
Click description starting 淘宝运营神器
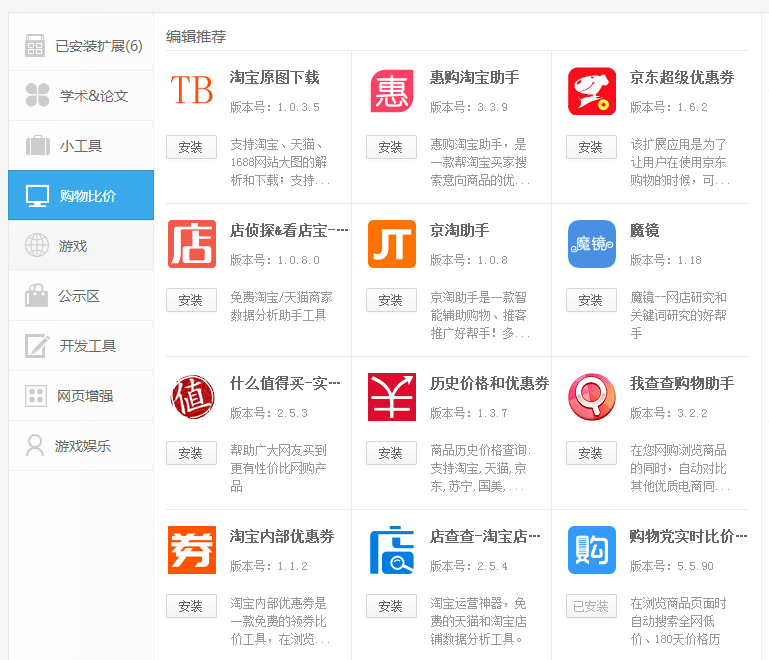pyautogui.click(x=479, y=621)
